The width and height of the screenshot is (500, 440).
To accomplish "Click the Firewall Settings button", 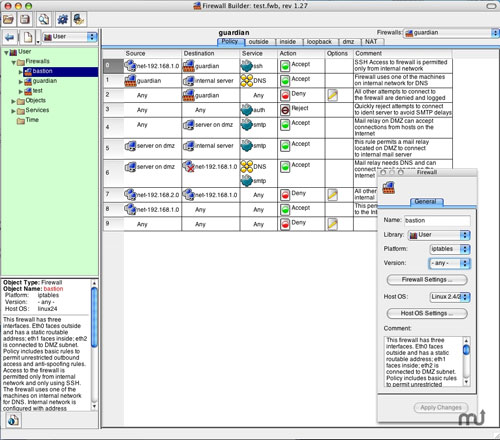I will pos(427,280).
